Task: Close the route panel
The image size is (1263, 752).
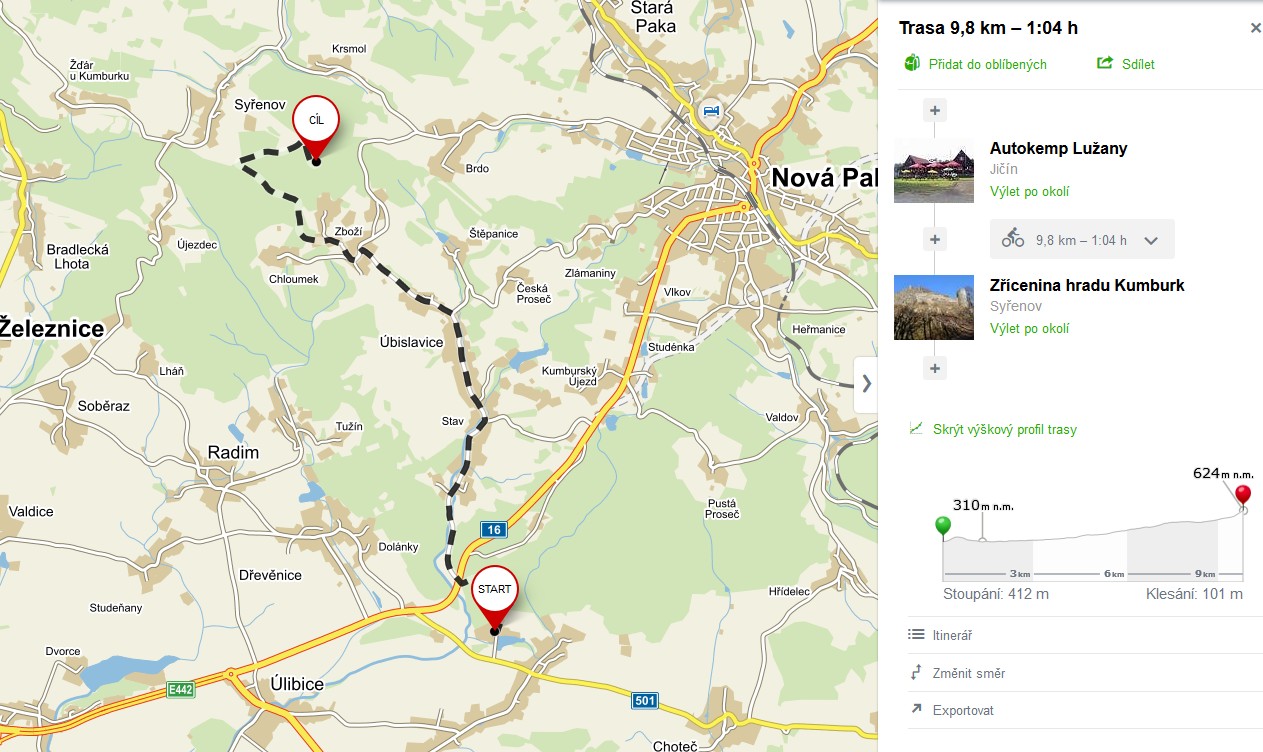Action: coord(1256,28)
